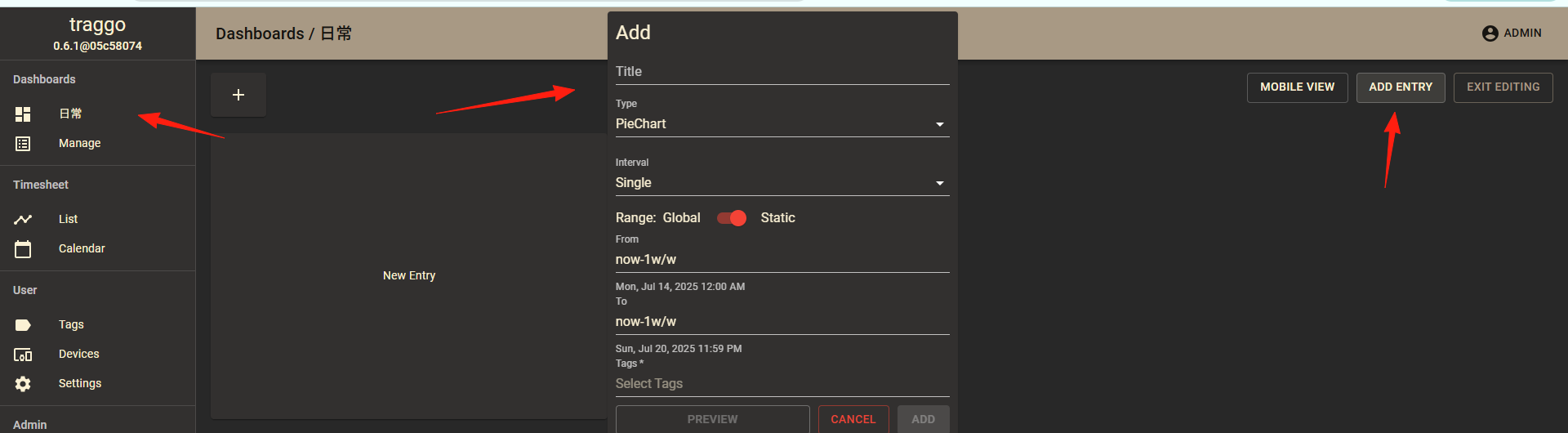Click the plus button to add panel
Screen dimensions: 1568x433
[238, 95]
